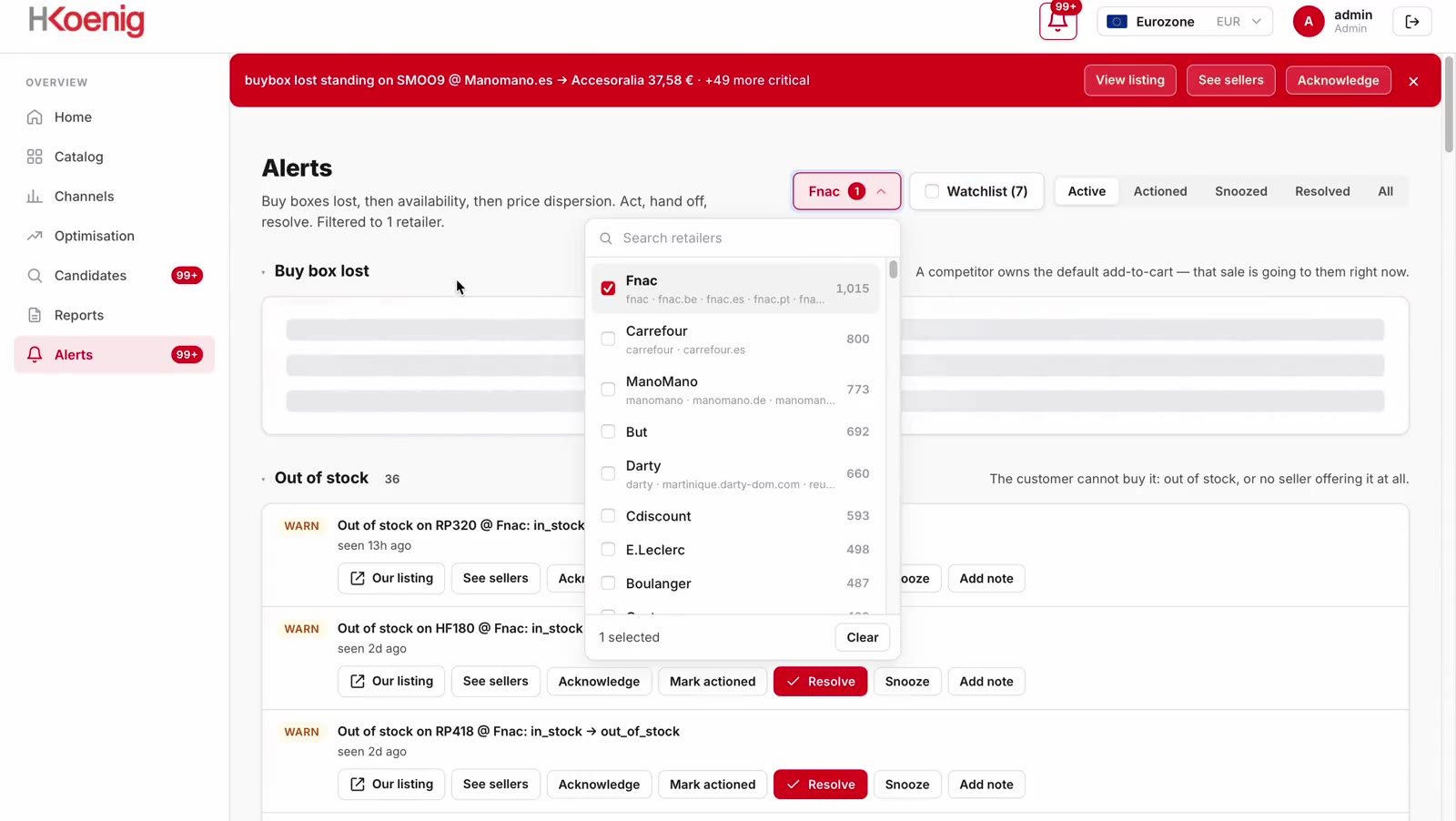This screenshot has height=821, width=1456.
Task: Snooze the HF180 alert
Action: (x=906, y=682)
